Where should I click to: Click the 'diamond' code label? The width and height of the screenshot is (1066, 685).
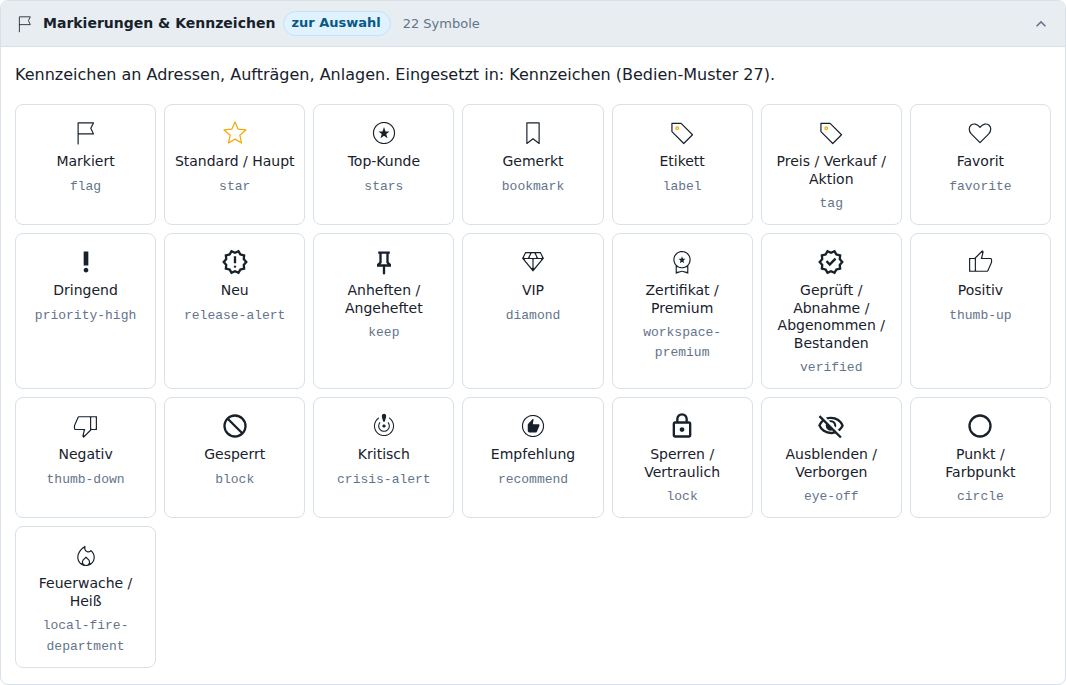[x=533, y=315]
